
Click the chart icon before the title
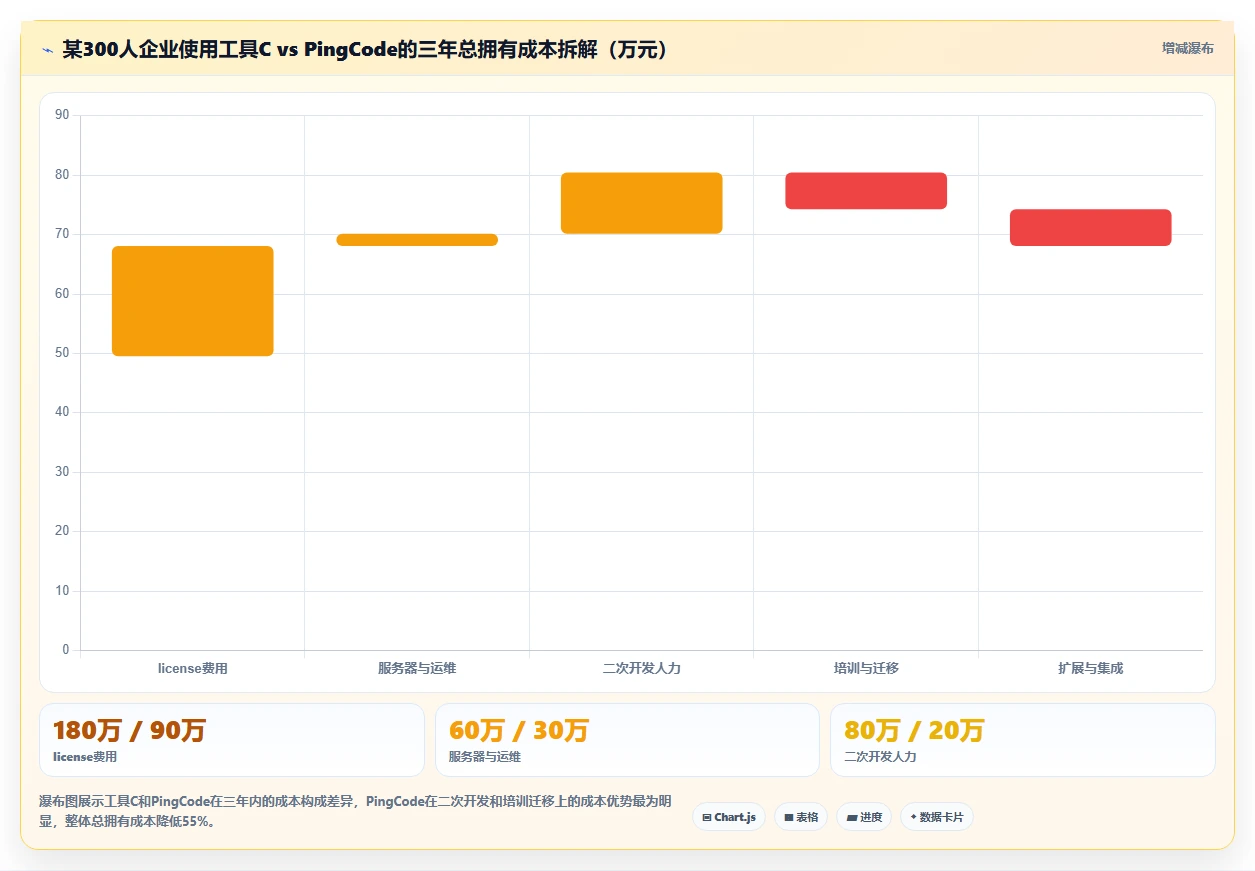pyautogui.click(x=47, y=50)
